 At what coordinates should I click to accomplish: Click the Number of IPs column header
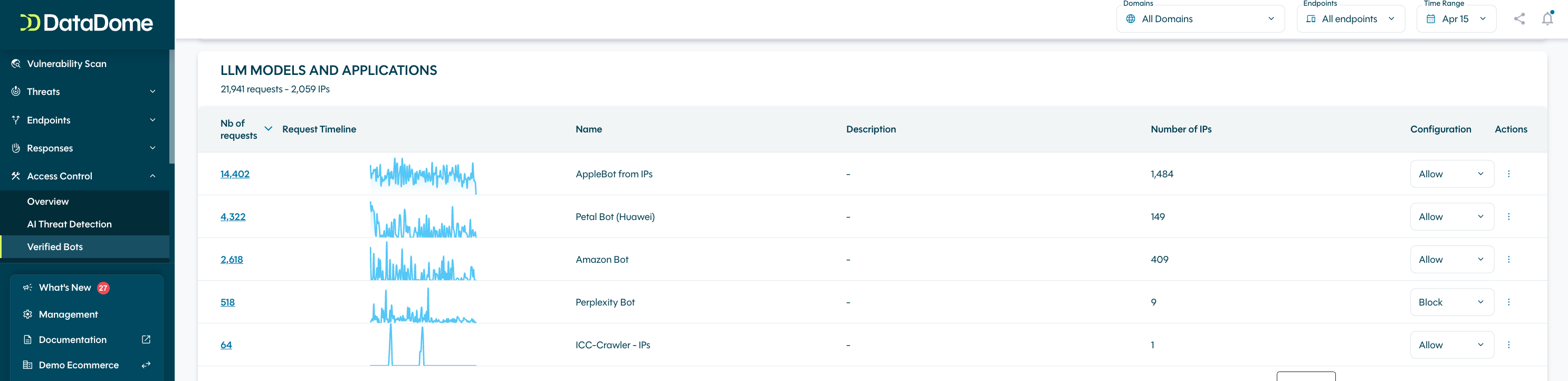(x=1181, y=129)
